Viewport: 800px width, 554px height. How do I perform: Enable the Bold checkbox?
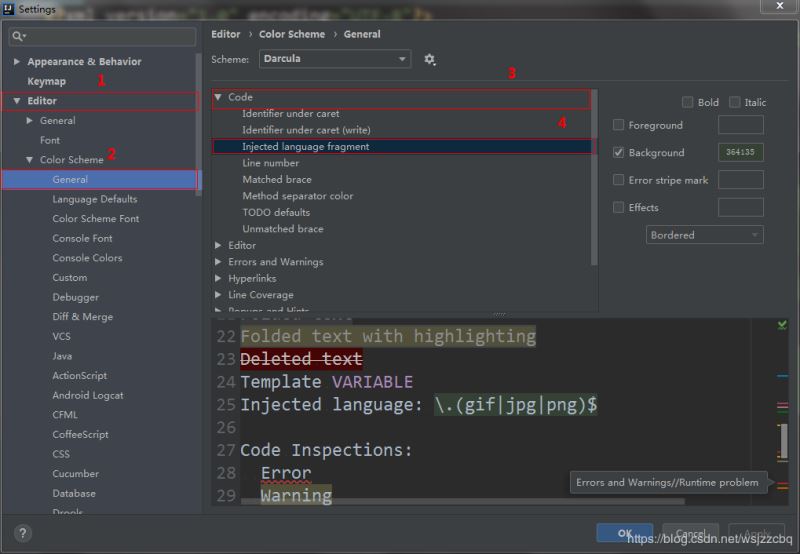[x=687, y=102]
